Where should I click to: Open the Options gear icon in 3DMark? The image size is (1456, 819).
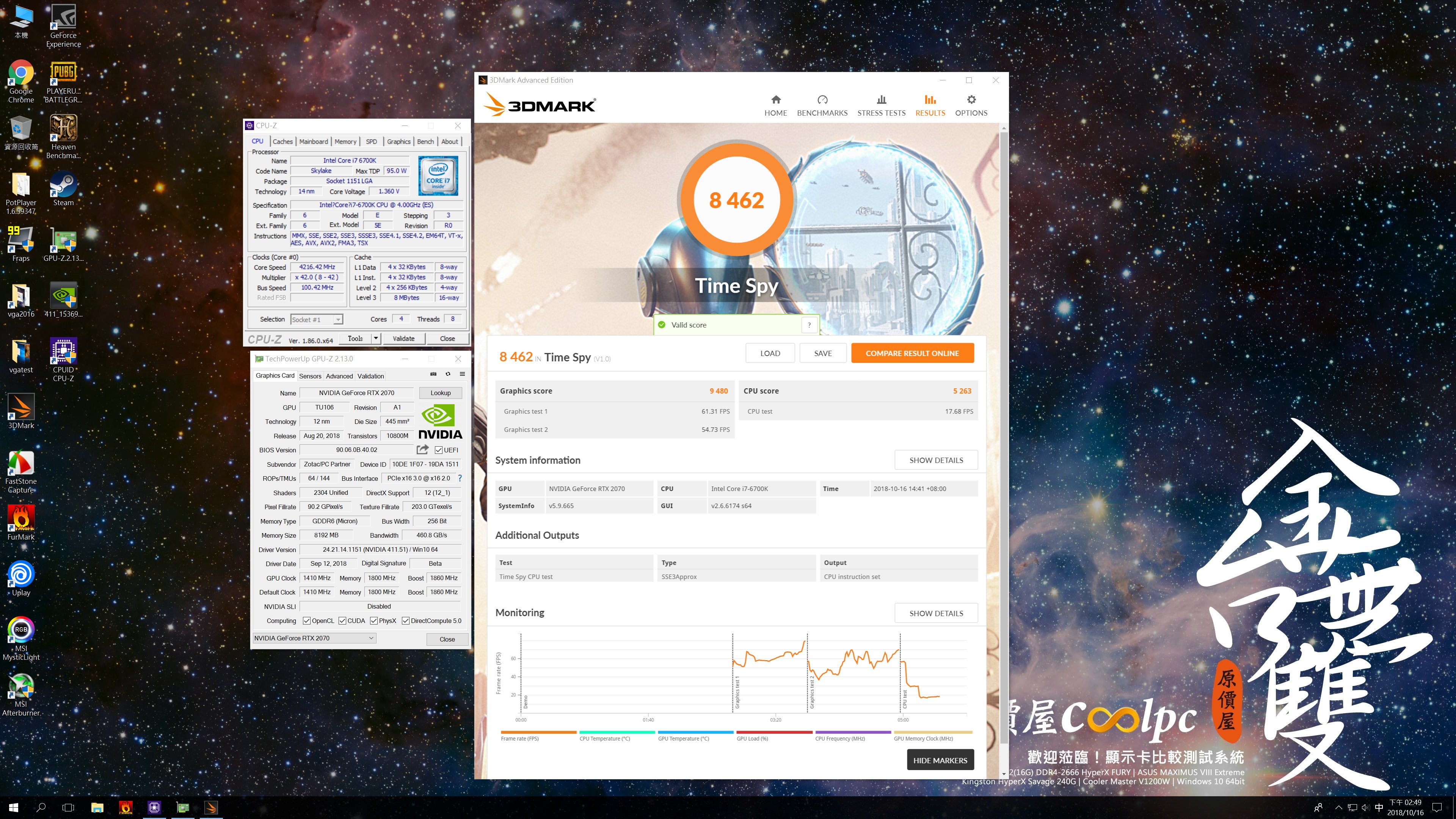click(x=971, y=100)
